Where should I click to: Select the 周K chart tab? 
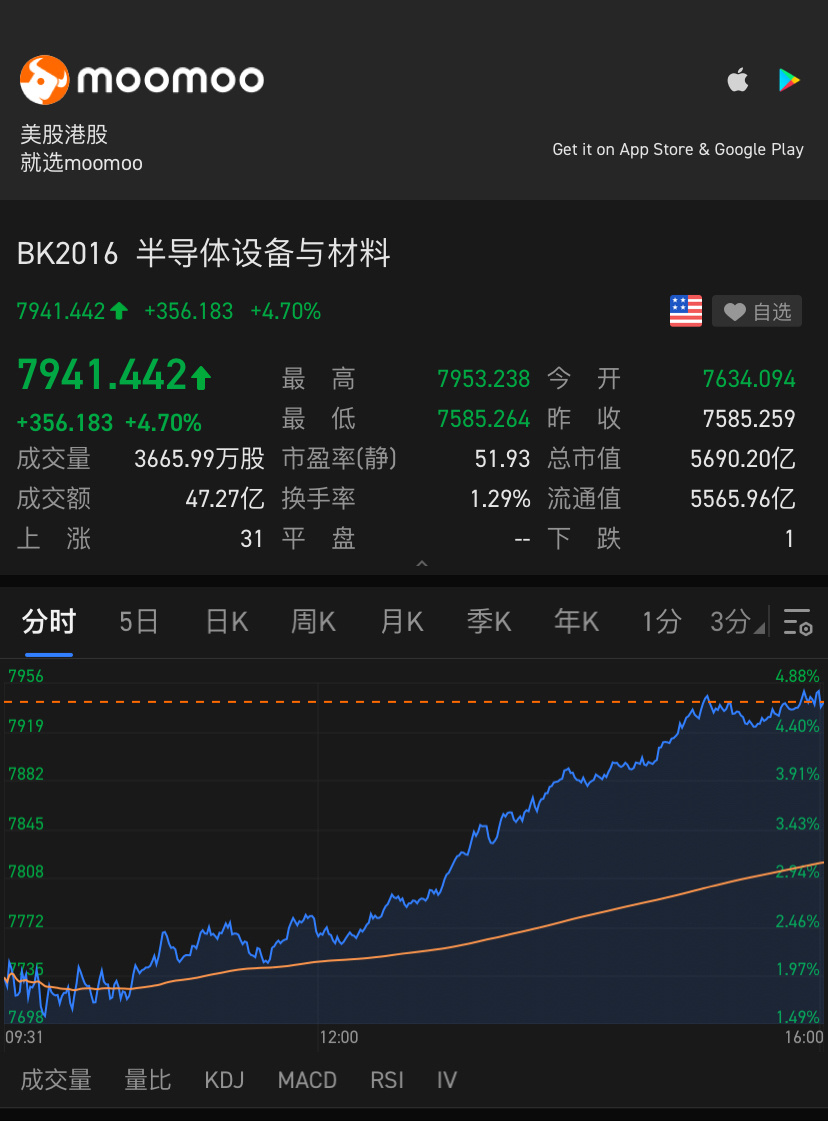point(313,622)
